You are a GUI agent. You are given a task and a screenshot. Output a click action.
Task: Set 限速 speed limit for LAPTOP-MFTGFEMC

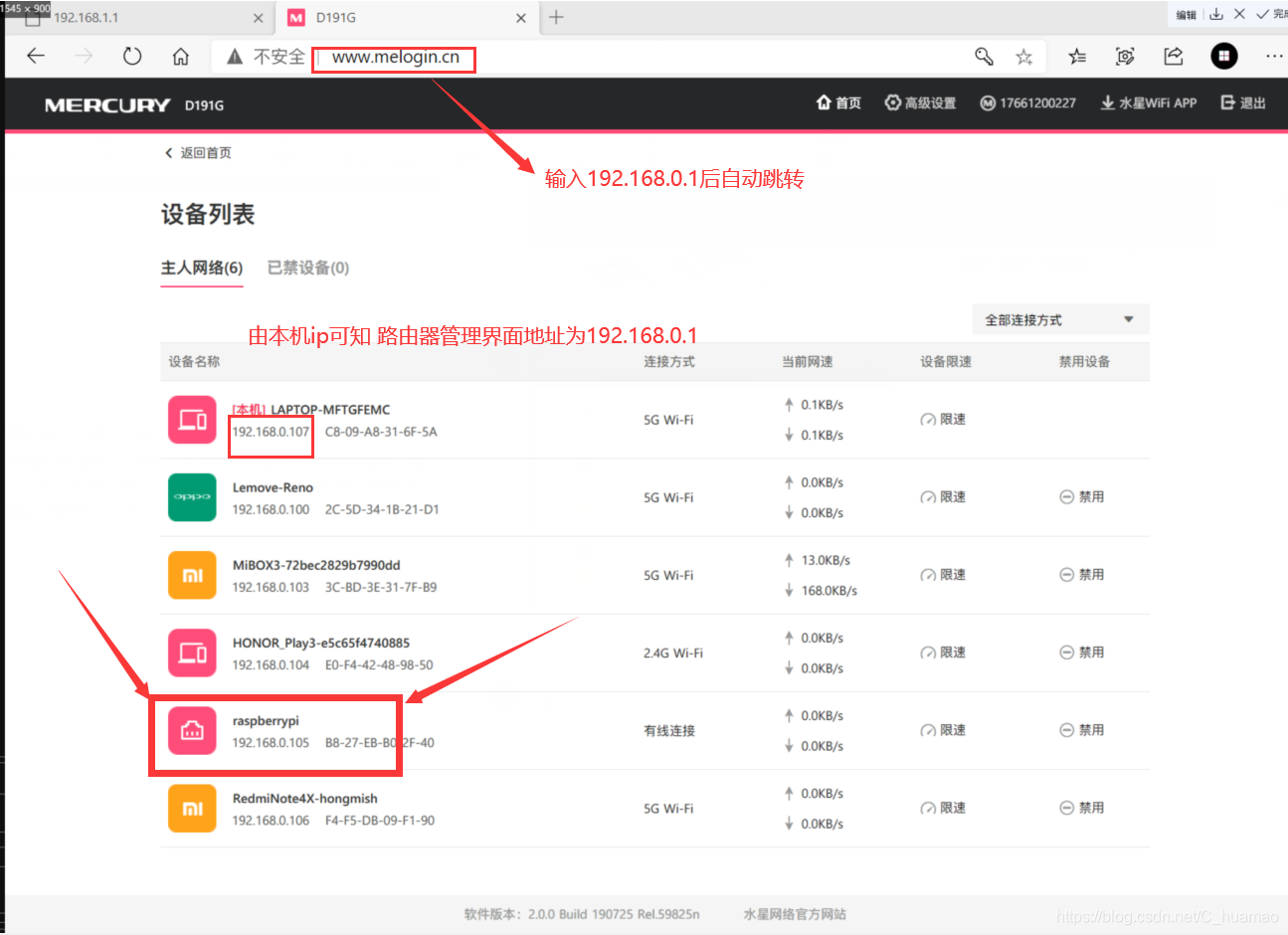point(943,420)
